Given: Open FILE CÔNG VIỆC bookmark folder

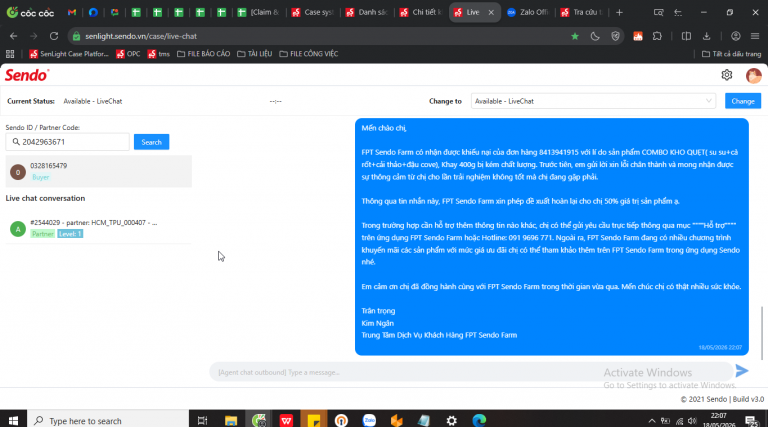Looking at the screenshot, I should point(309,54).
